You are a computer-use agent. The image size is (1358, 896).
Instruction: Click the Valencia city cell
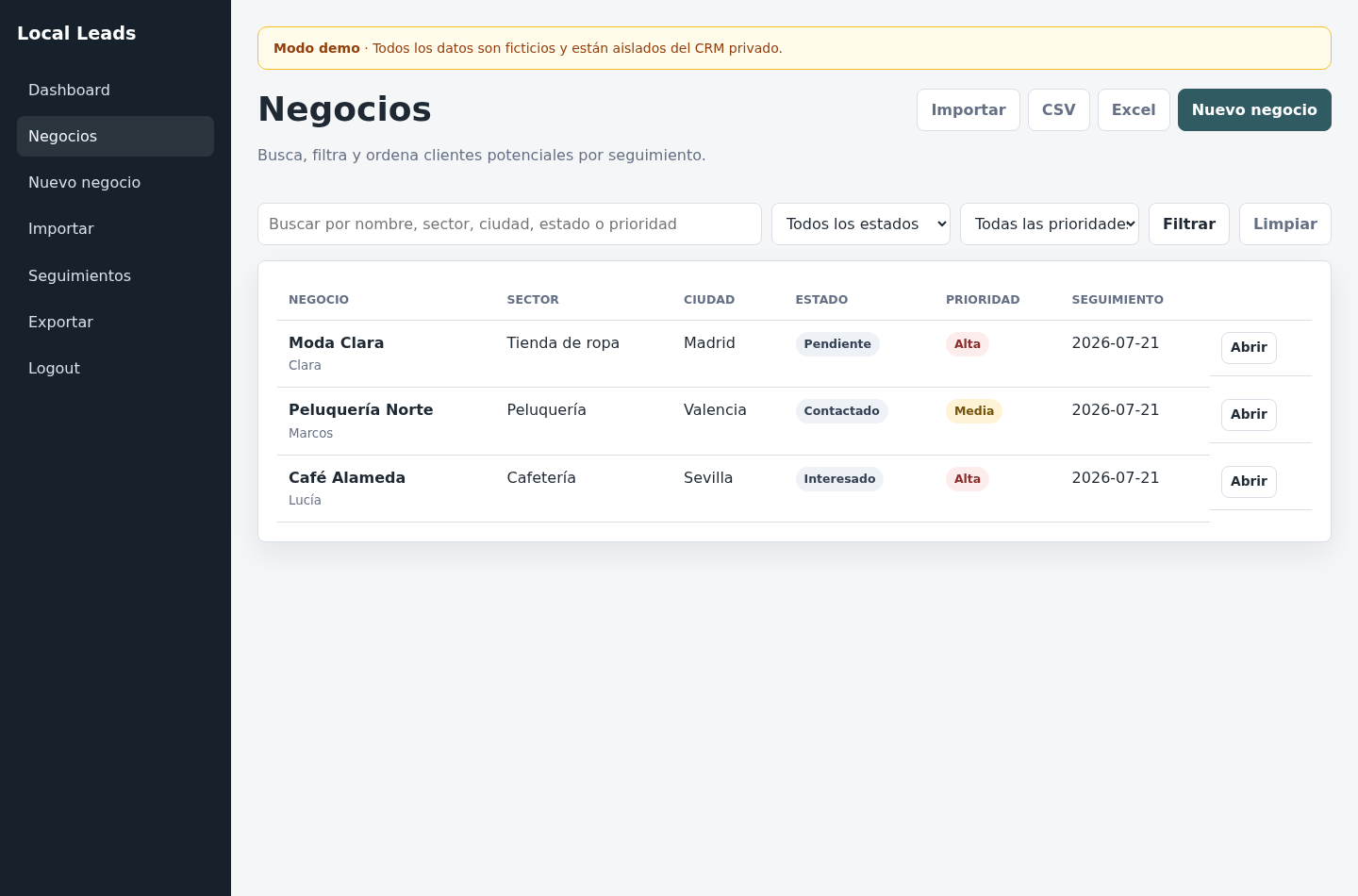pyautogui.click(x=715, y=410)
